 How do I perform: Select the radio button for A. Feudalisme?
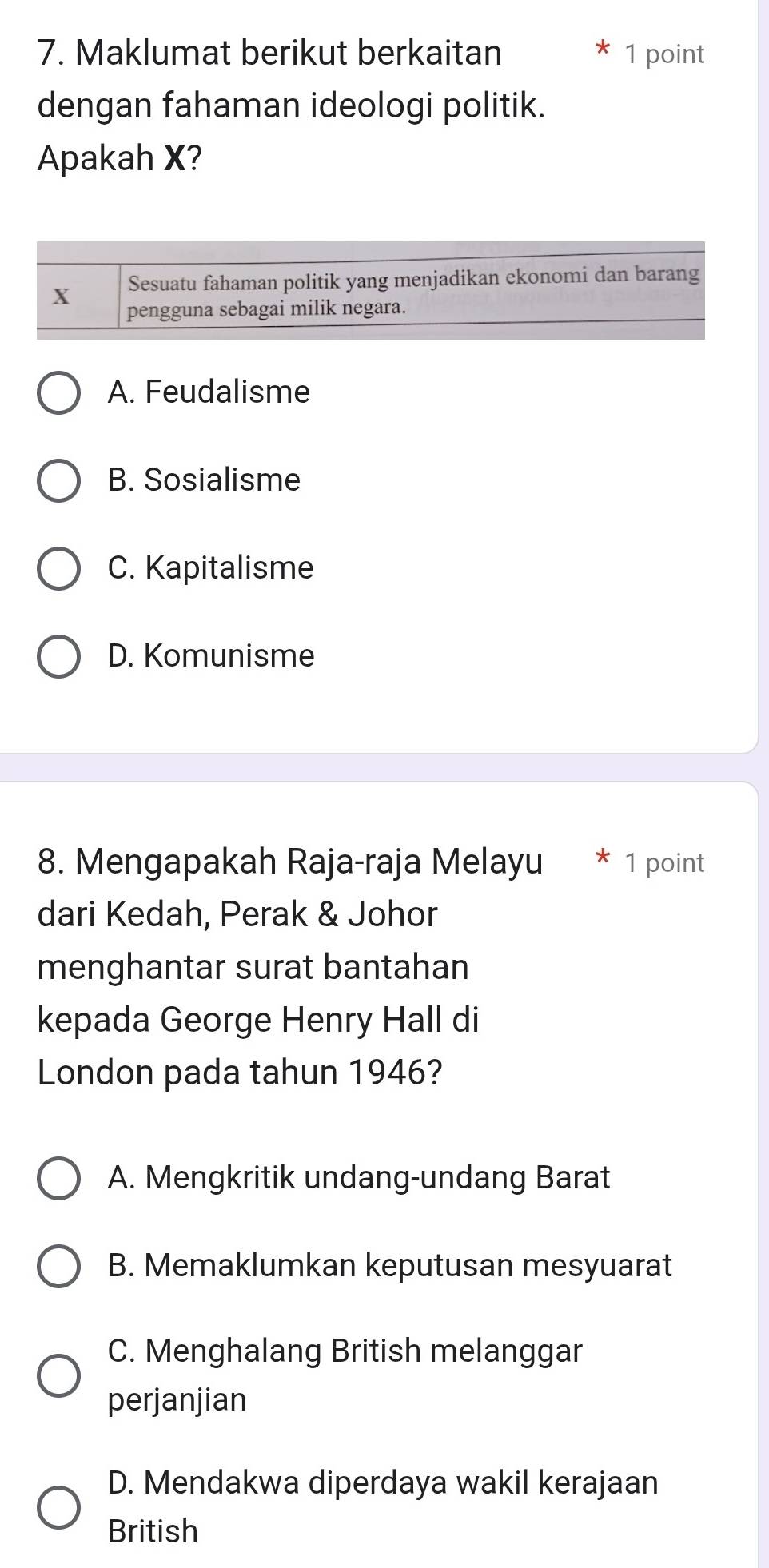(58, 392)
